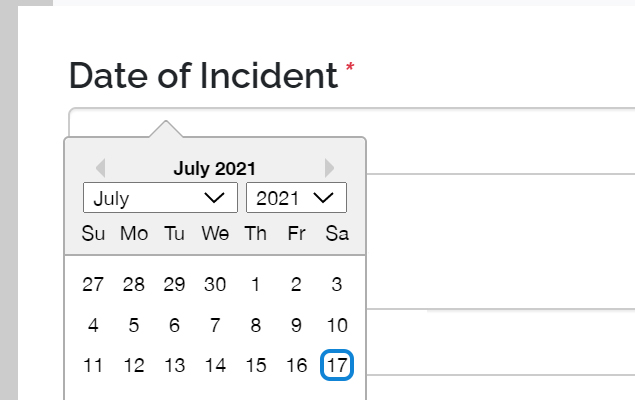Pick July 5 date
The width and height of the screenshot is (635, 400).
click(134, 325)
